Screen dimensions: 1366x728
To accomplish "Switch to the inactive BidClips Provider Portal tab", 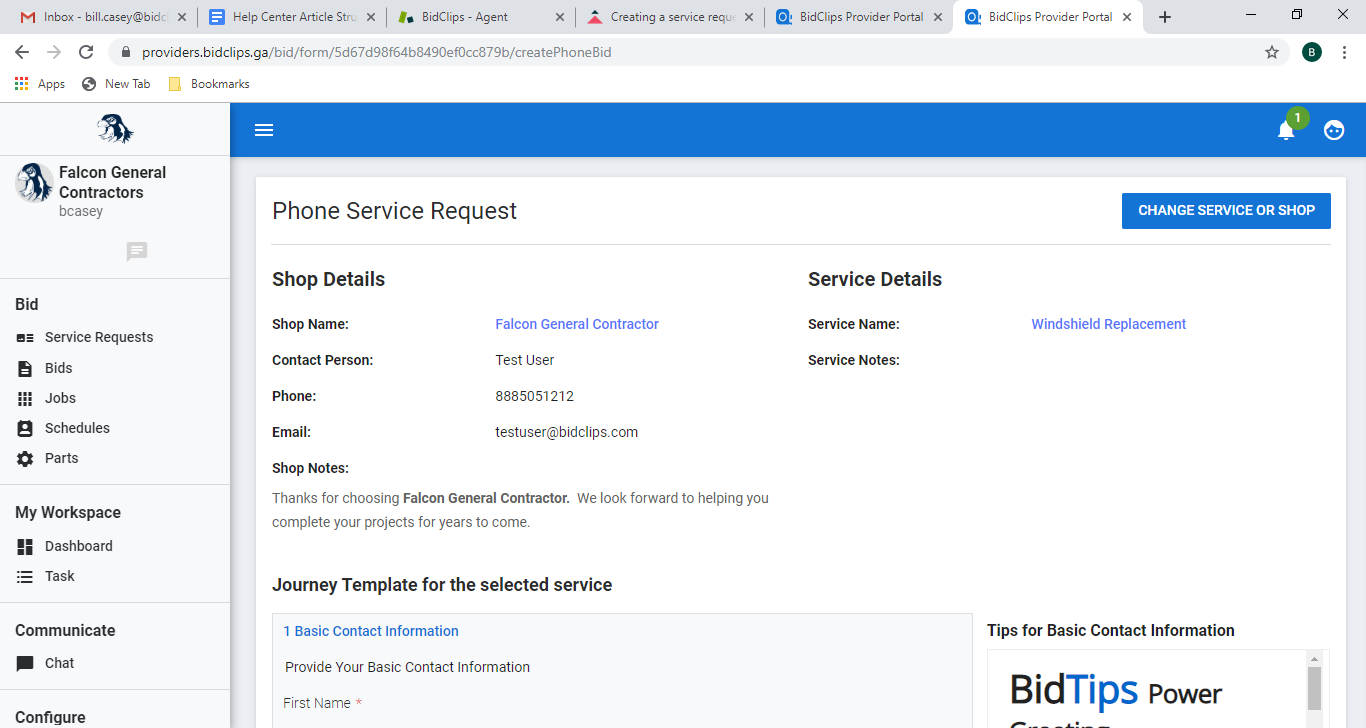I will point(860,17).
